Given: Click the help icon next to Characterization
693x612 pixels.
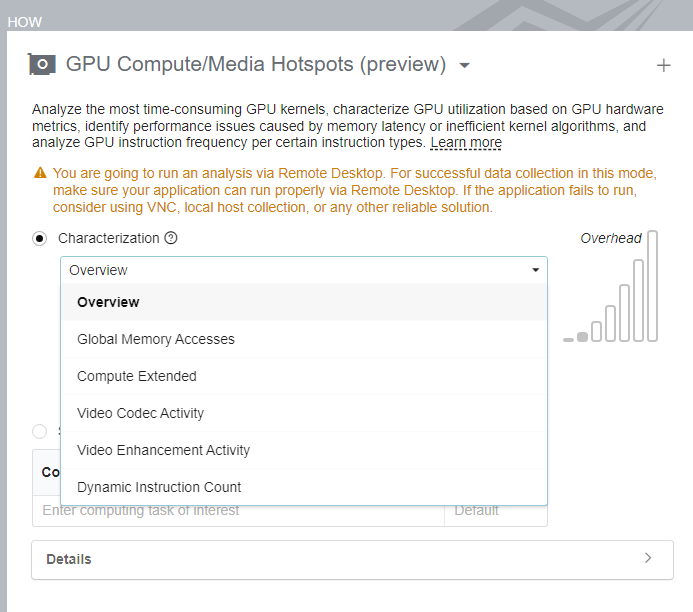Looking at the screenshot, I should [171, 238].
